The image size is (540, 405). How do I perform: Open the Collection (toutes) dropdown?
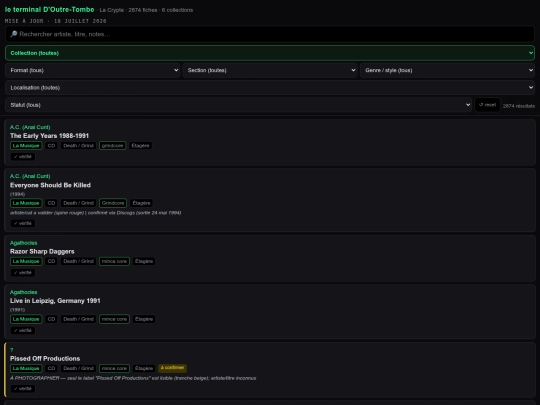pyautogui.click(x=270, y=53)
